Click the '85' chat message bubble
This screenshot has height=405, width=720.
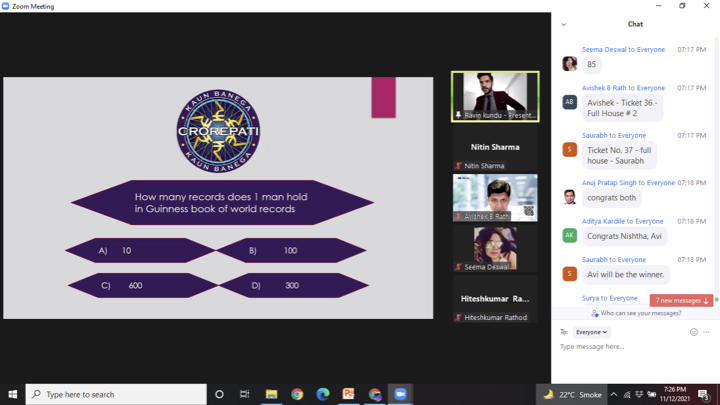(x=591, y=64)
